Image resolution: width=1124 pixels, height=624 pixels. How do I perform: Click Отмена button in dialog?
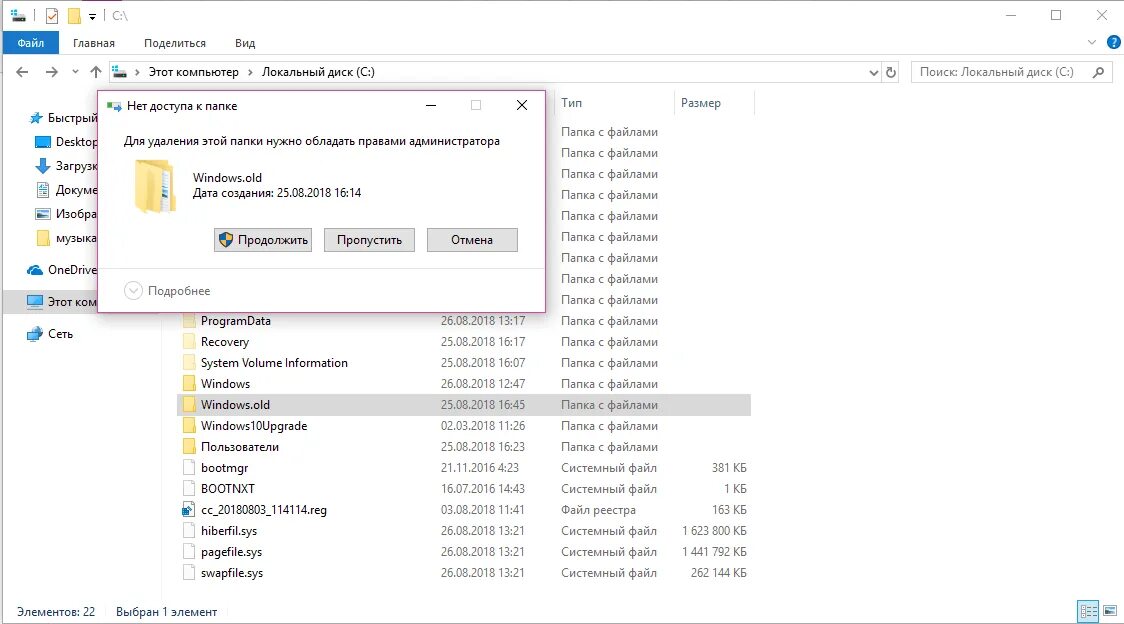pyautogui.click(x=472, y=240)
